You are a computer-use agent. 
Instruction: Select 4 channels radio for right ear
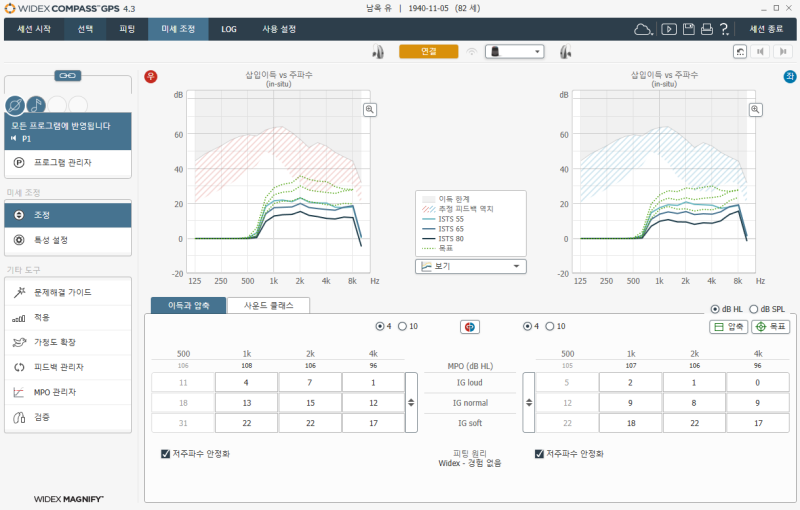tap(380, 326)
